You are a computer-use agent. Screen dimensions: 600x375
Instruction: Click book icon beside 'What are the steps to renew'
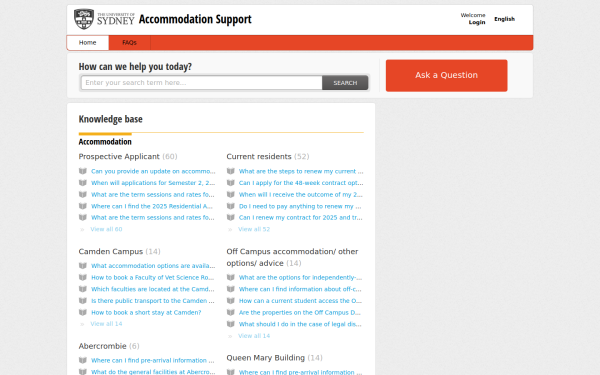pos(231,171)
